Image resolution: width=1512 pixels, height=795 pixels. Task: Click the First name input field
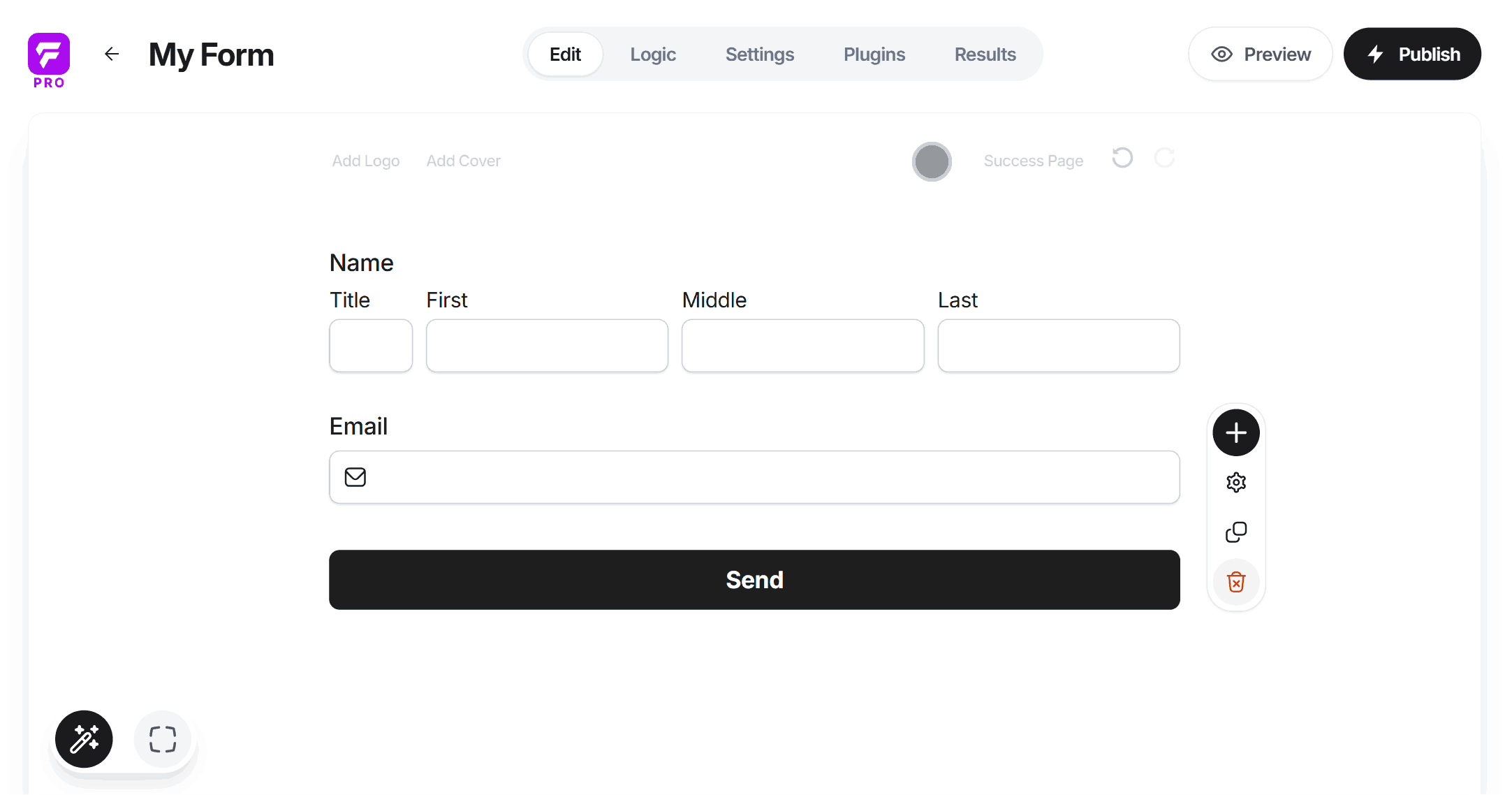tap(547, 346)
